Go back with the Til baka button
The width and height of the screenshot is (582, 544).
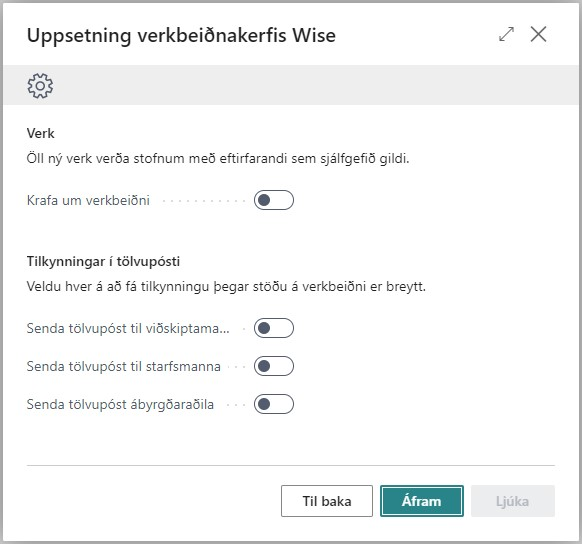(x=327, y=501)
